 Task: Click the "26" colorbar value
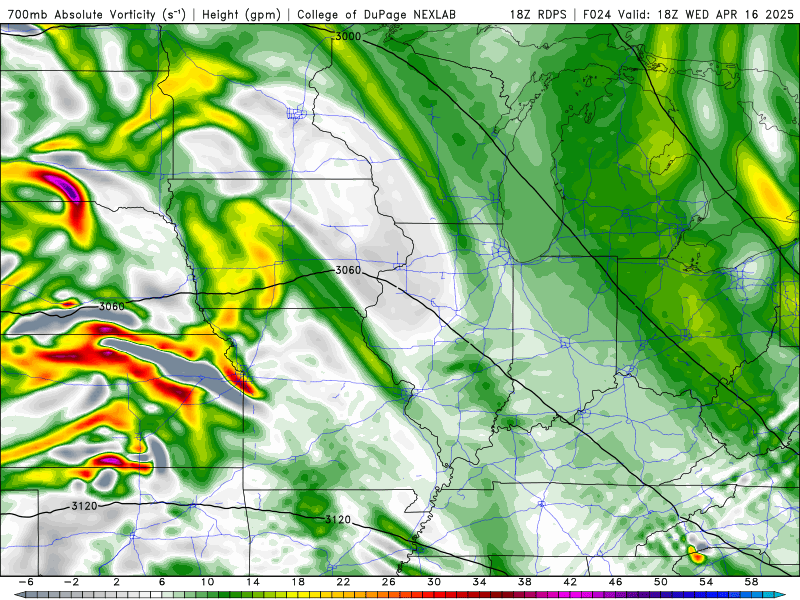tap(389, 582)
